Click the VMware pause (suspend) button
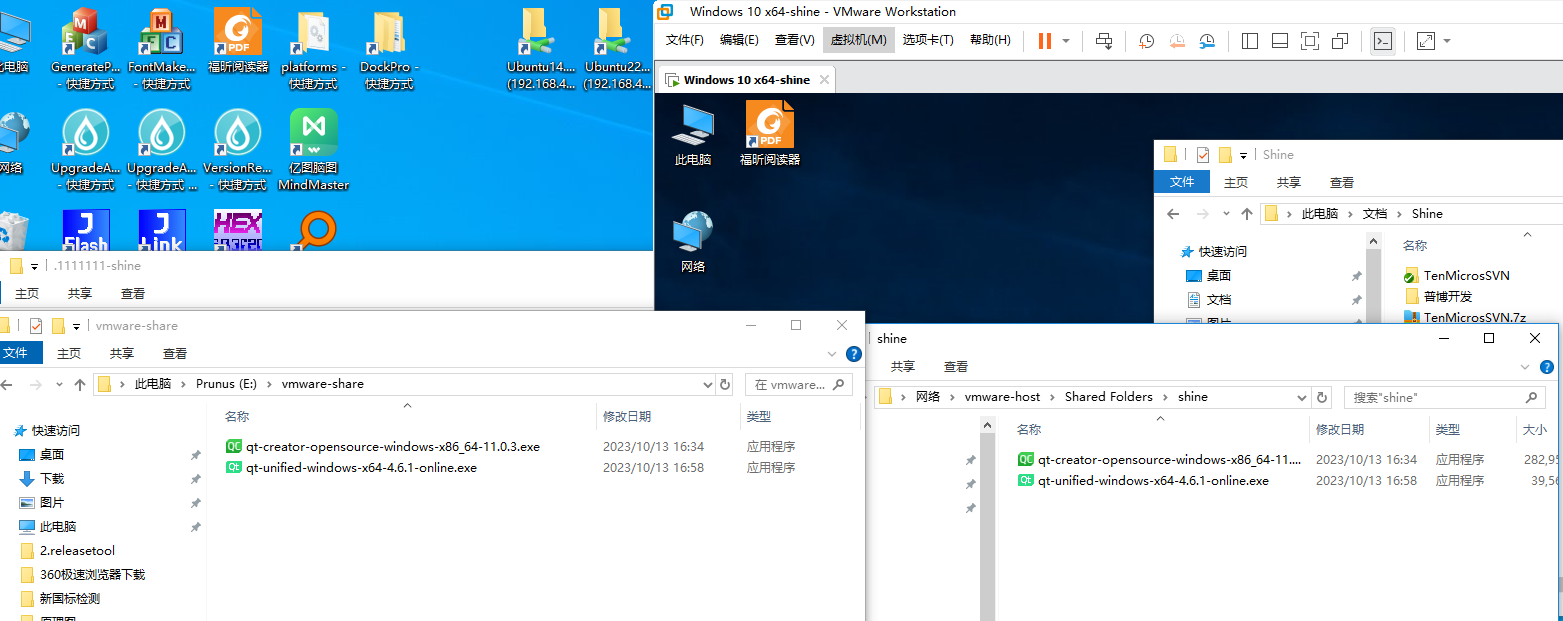Image resolution: width=1563 pixels, height=621 pixels. tap(1045, 41)
